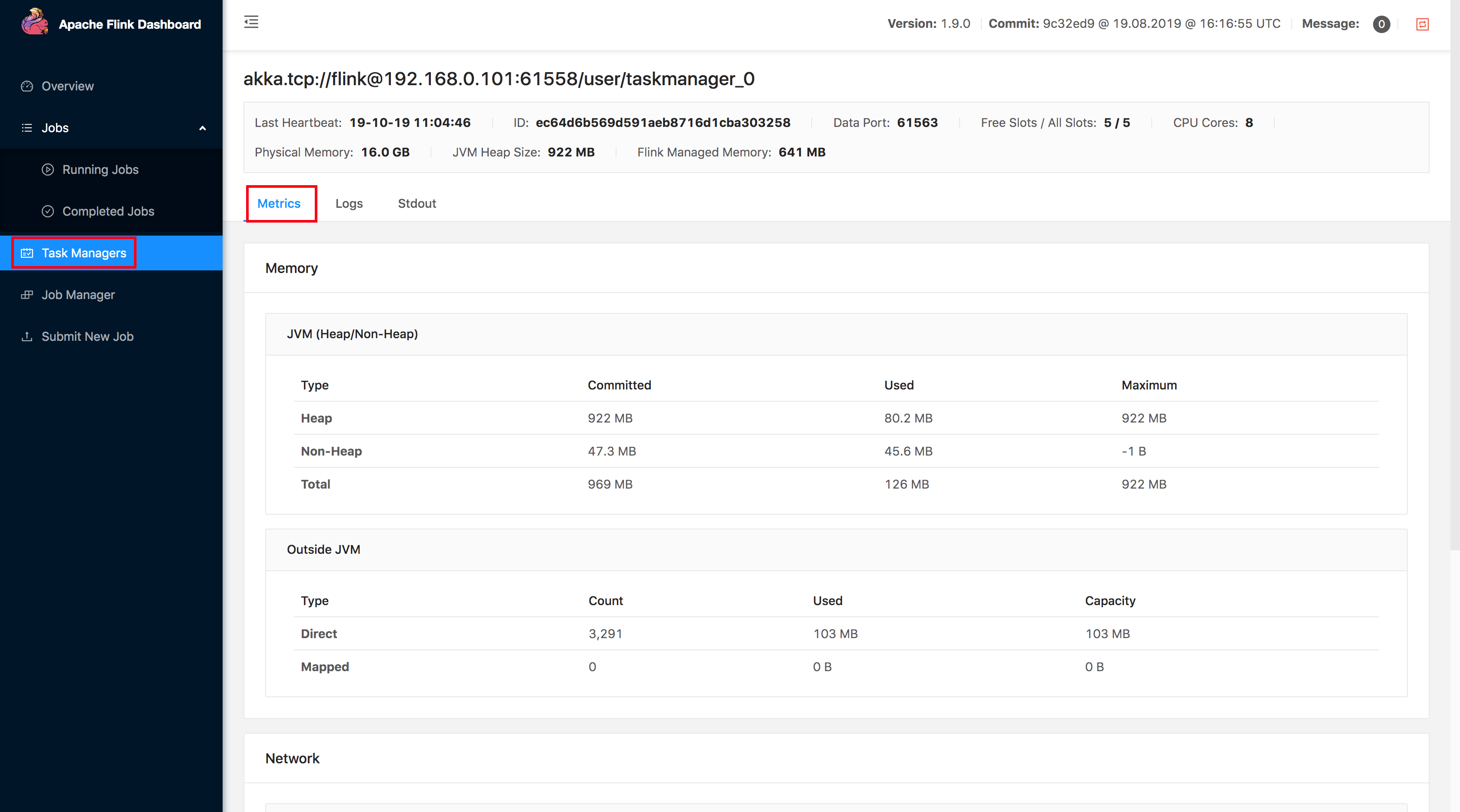Collapse the Jobs submenu chevron
This screenshot has height=812, width=1460.
(x=202, y=128)
